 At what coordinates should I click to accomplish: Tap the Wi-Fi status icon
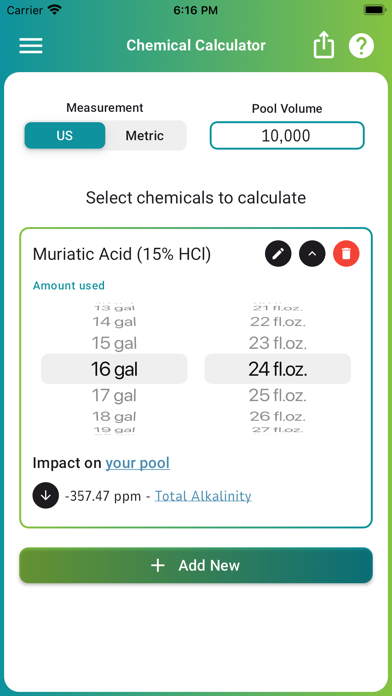coord(55,10)
